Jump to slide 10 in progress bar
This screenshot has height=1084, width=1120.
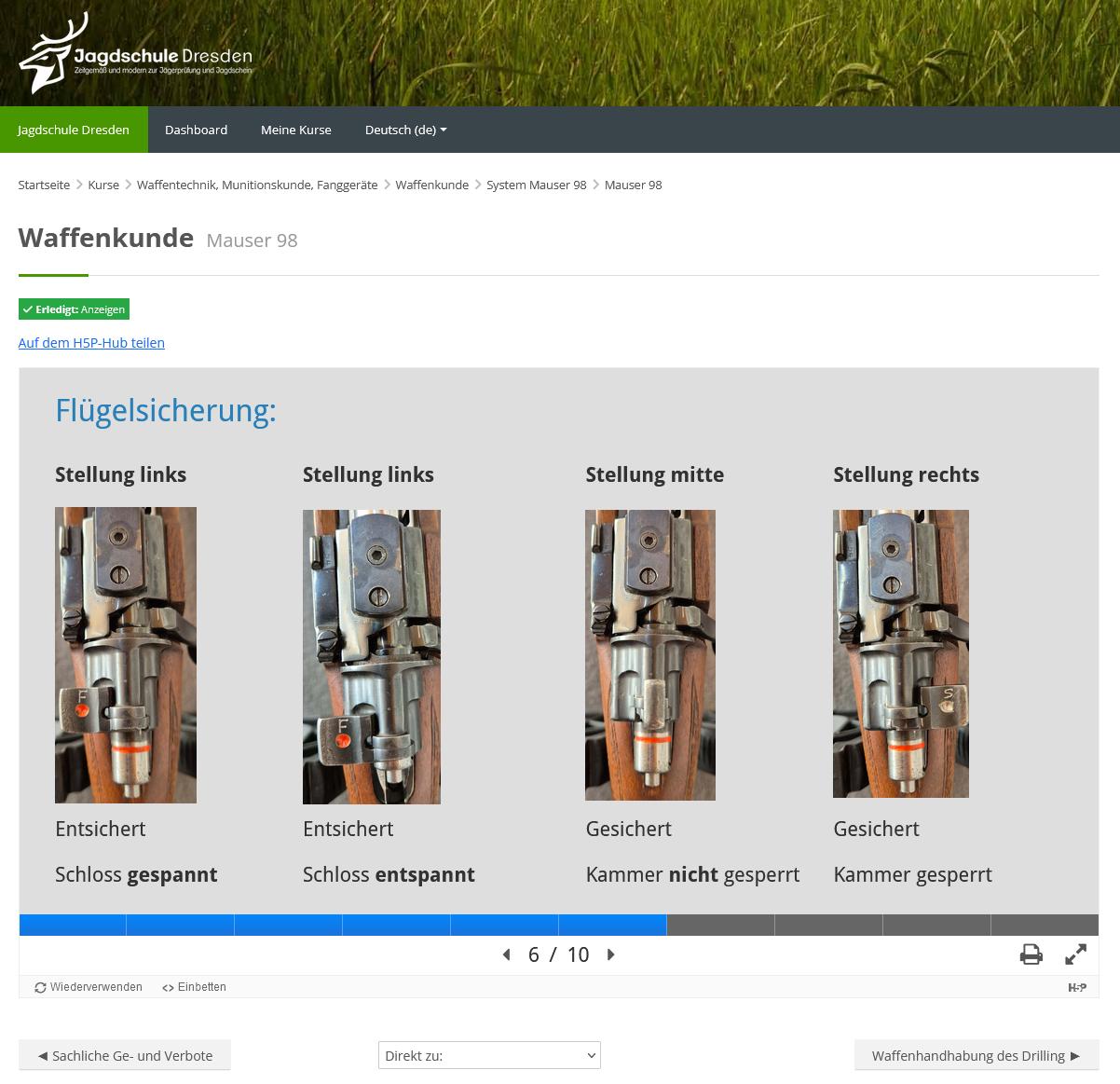(x=1045, y=925)
